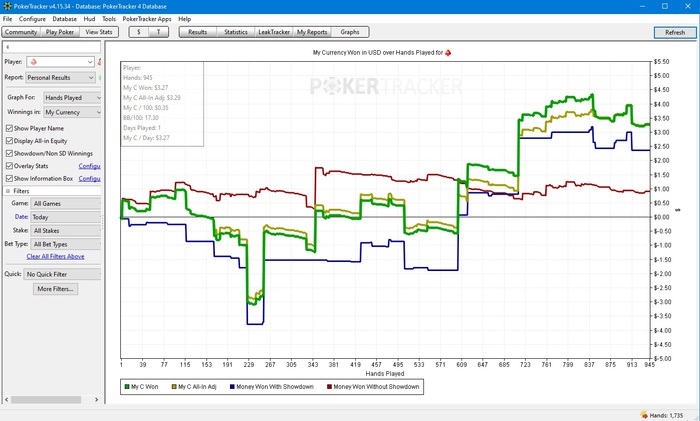
Task: Click the More Filters button
Action: coord(55,289)
